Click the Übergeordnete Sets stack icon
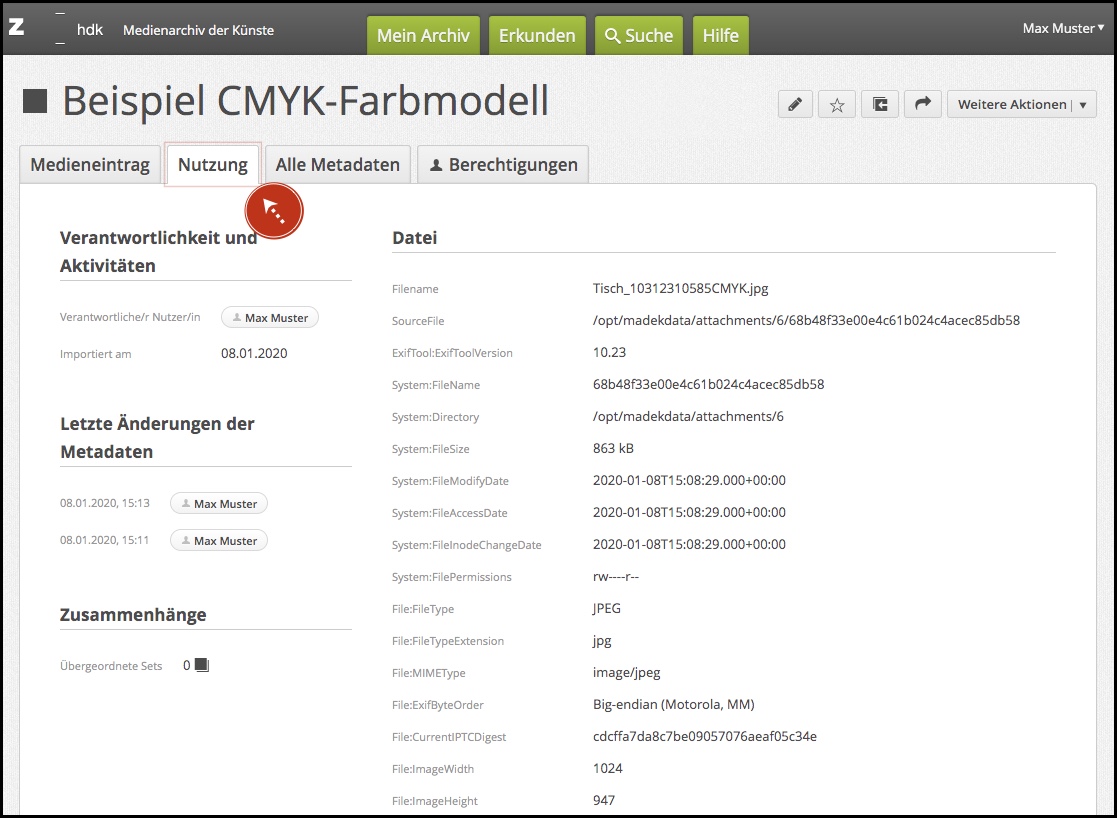 pos(201,665)
